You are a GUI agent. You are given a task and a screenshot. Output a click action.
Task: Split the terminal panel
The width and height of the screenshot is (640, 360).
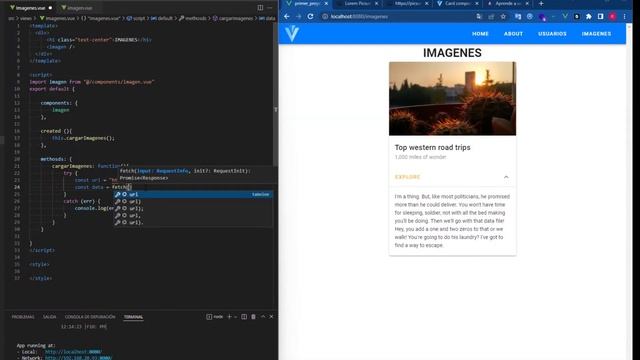[244, 317]
